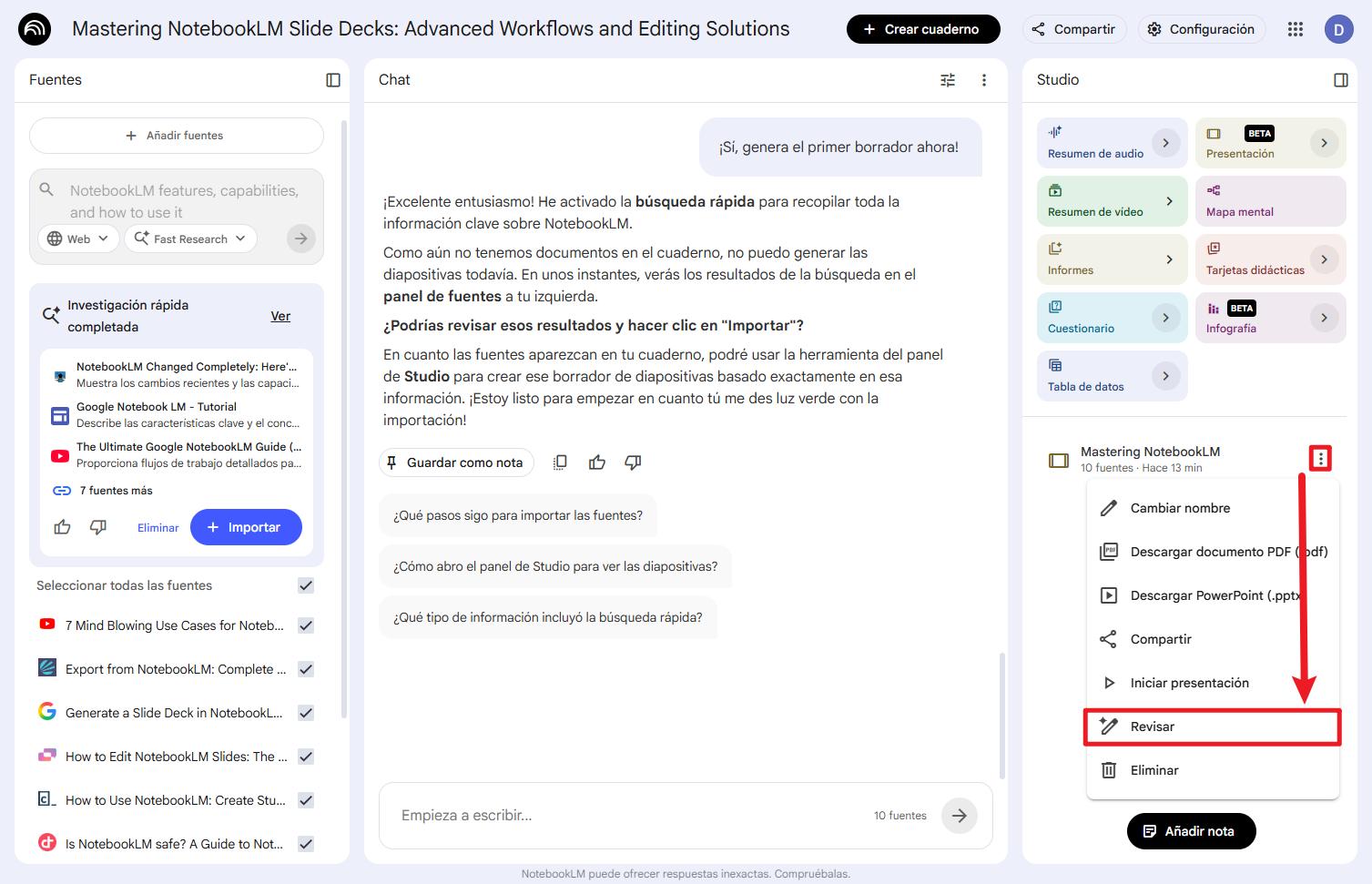Dislike the chat response
This screenshot has width=1372, height=884.
(633, 462)
